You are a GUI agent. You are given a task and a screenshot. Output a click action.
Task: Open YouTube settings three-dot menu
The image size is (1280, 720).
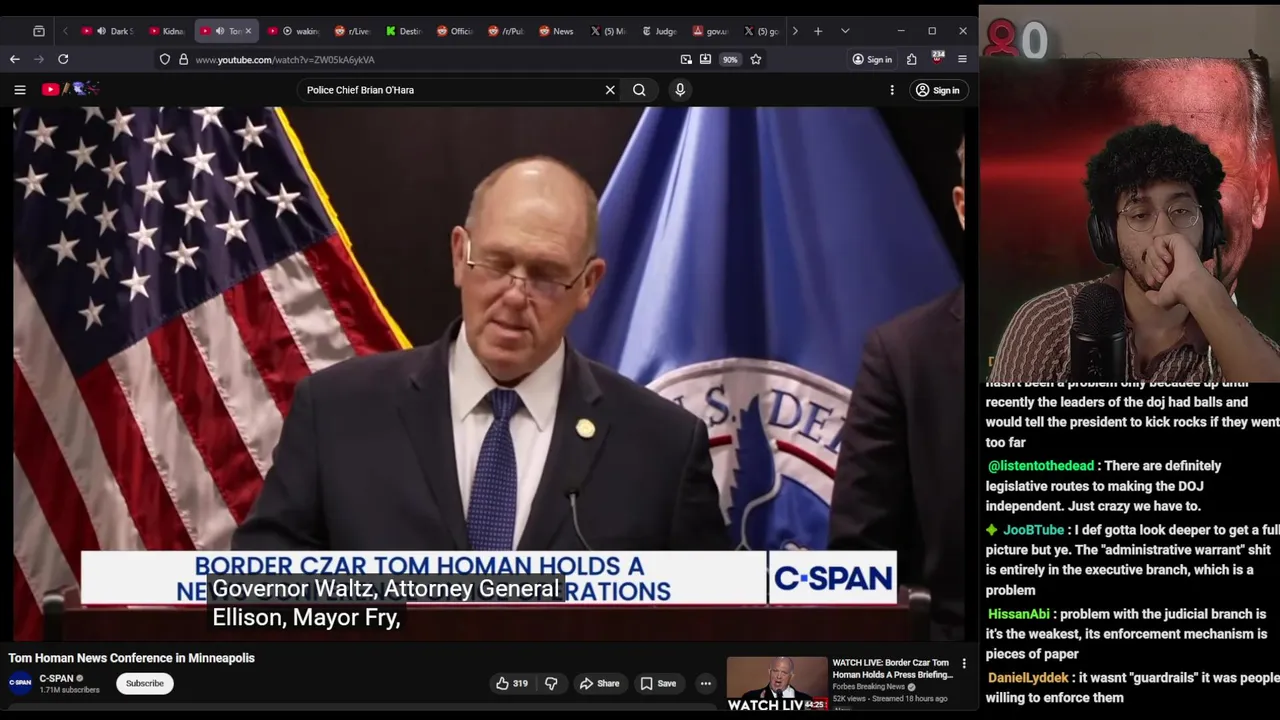(892, 90)
